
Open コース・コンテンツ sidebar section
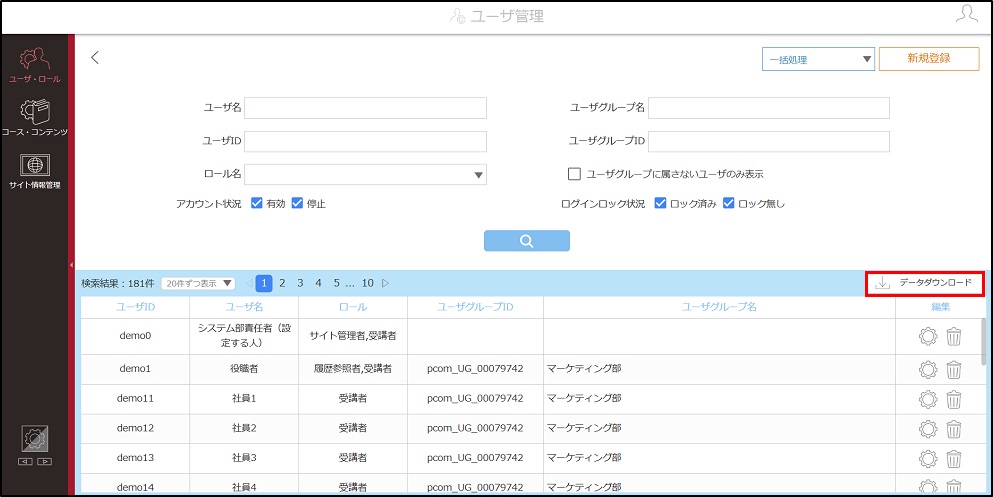click(34, 118)
